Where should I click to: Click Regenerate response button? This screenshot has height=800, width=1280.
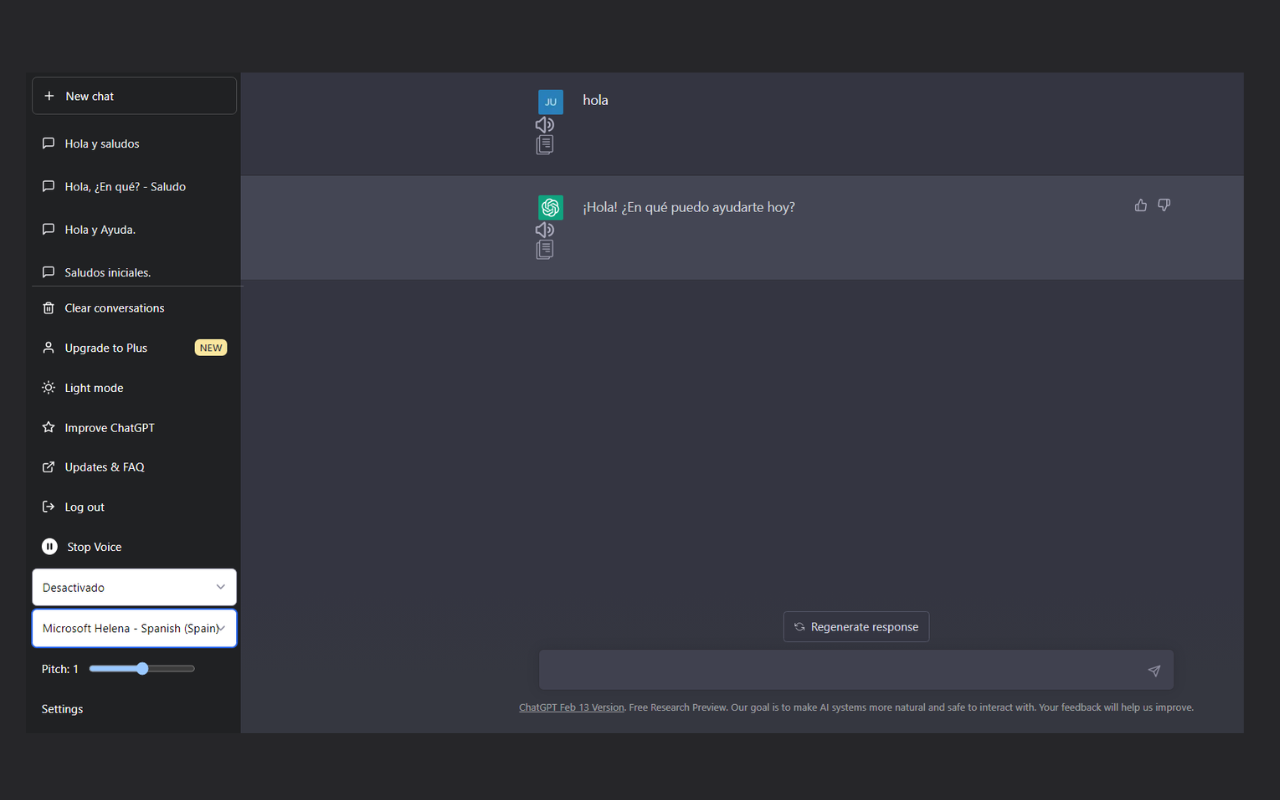coord(856,627)
